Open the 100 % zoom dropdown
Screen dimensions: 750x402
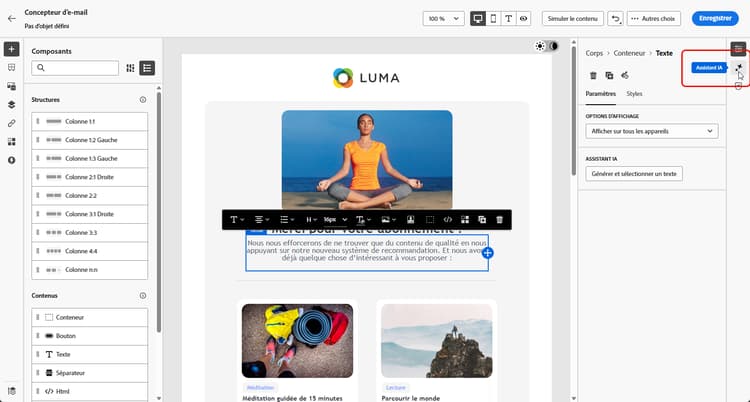443,19
